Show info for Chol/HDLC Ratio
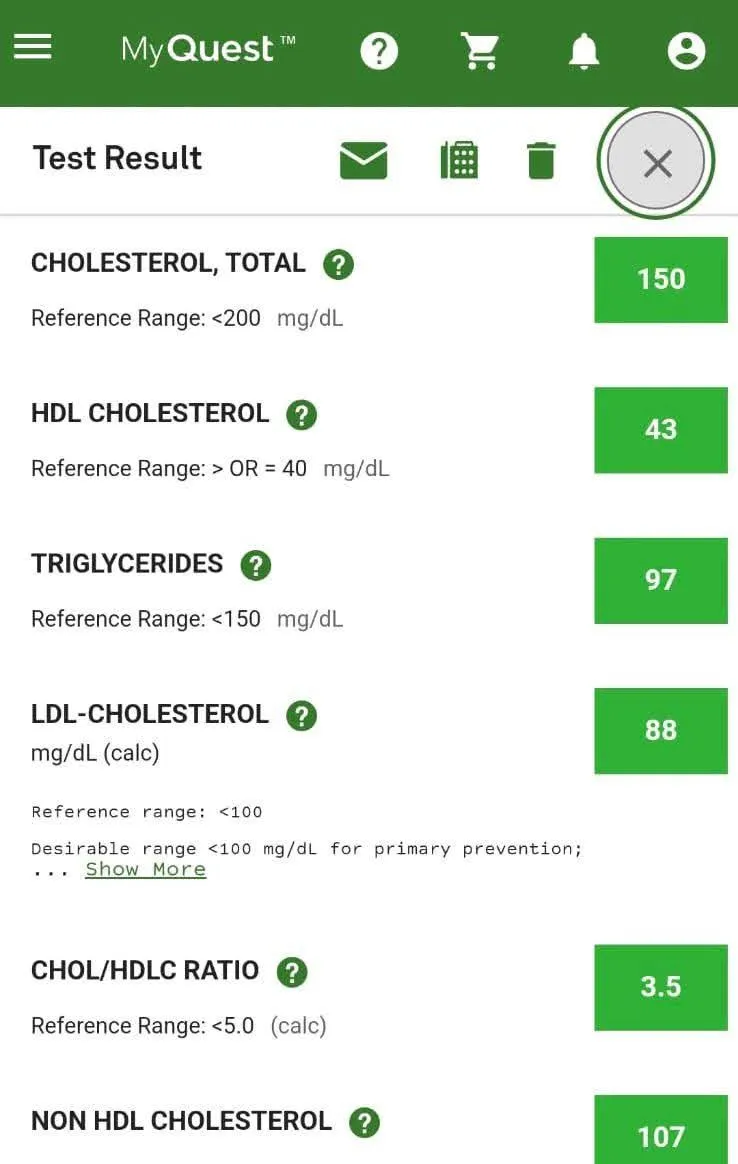This screenshot has height=1164, width=738. (x=292, y=972)
